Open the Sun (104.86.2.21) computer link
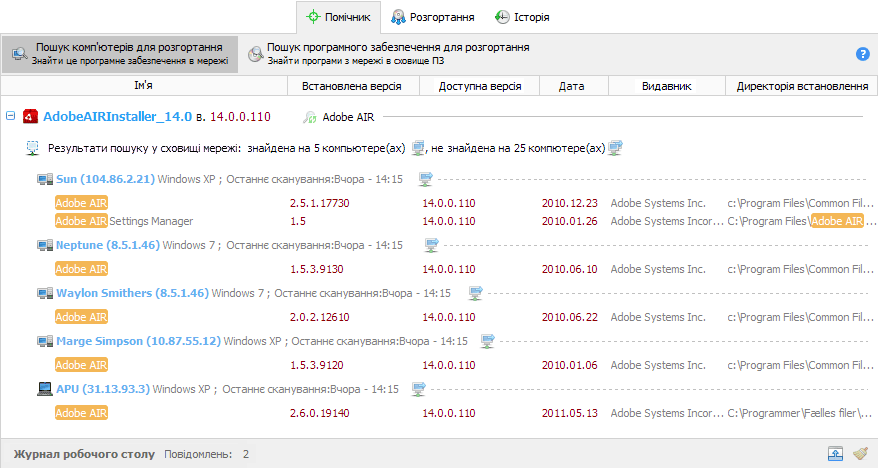878x468 pixels. 105,179
